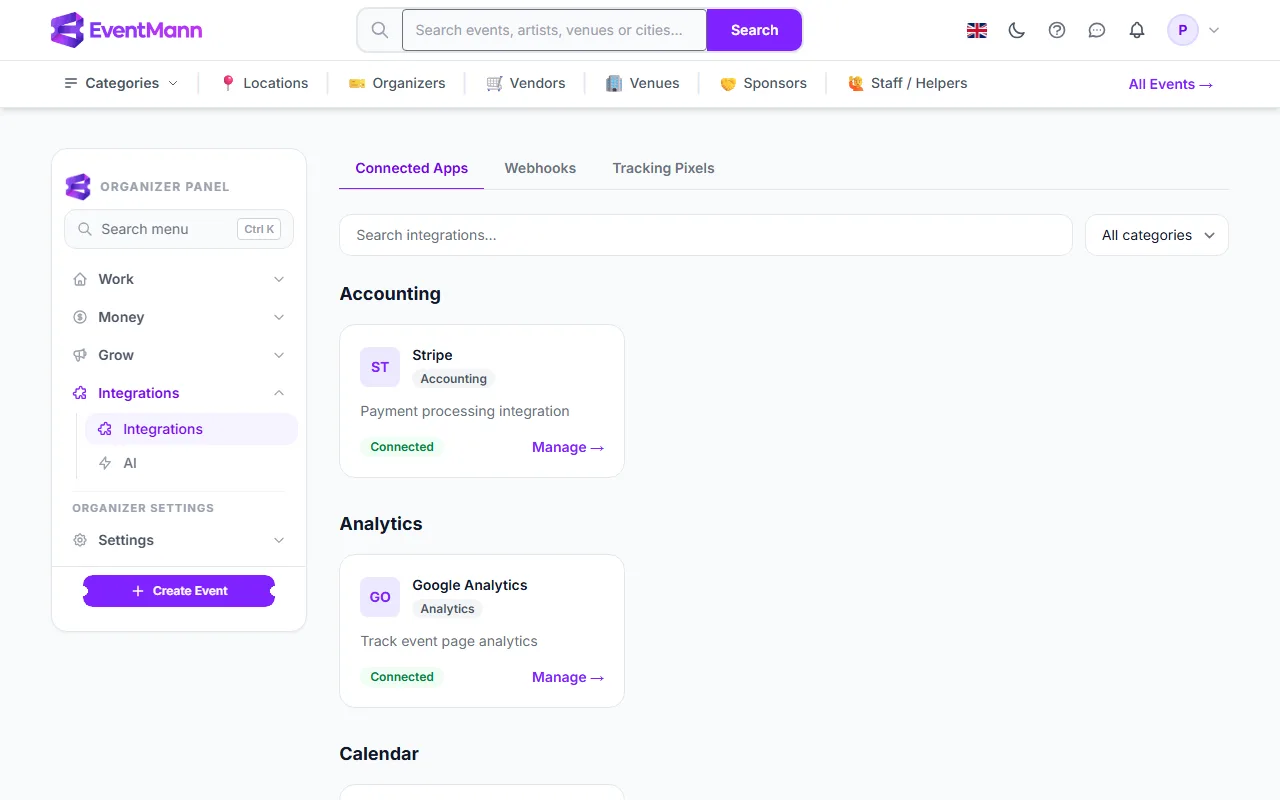Go to Vendors in nav bar
Image resolution: width=1280 pixels, height=800 pixels.
pyautogui.click(x=526, y=83)
